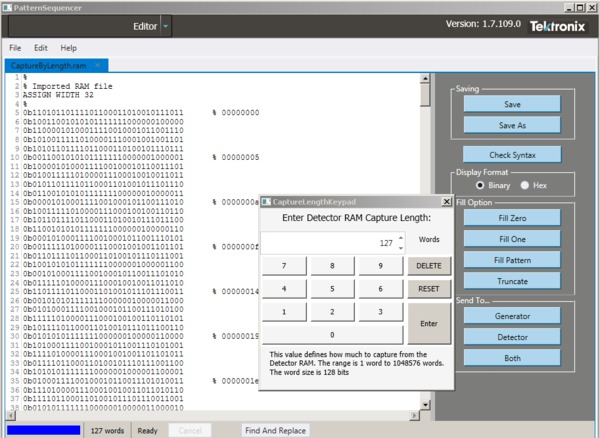
Task: Send pattern to Generator
Action: 511,315
